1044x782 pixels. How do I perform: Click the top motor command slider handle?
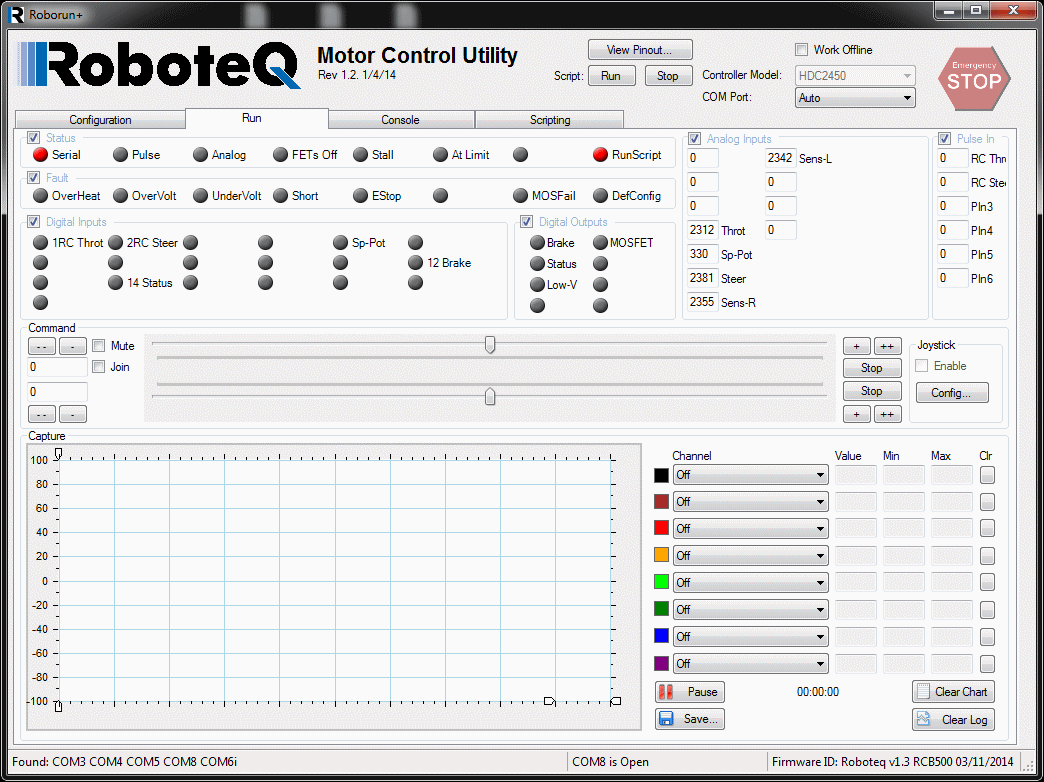point(490,344)
